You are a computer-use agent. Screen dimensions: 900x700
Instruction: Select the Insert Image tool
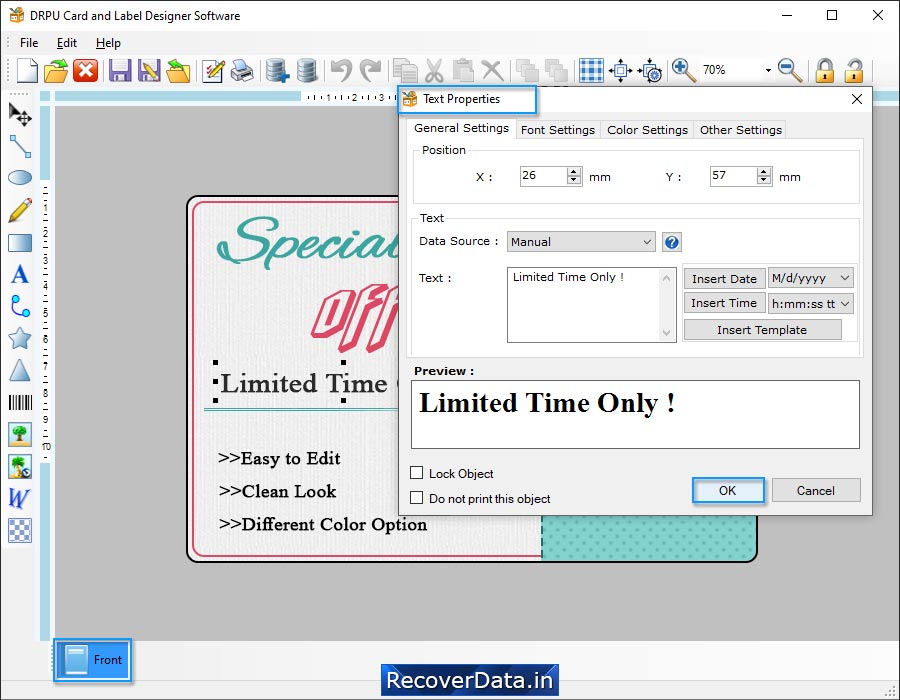20,434
